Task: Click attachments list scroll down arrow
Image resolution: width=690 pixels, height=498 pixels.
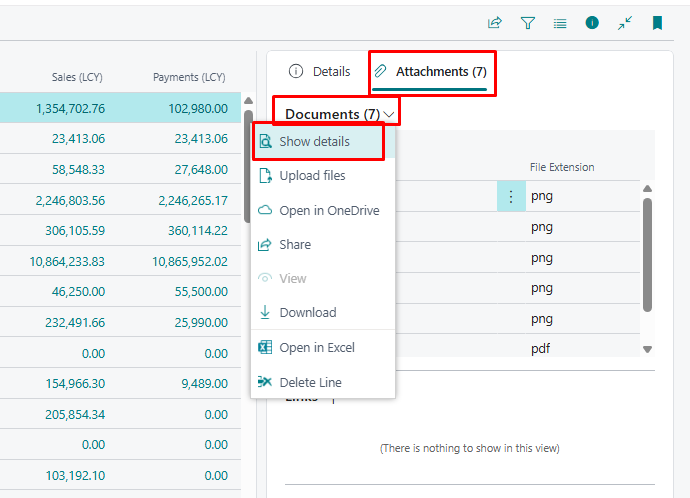Action: [647, 349]
